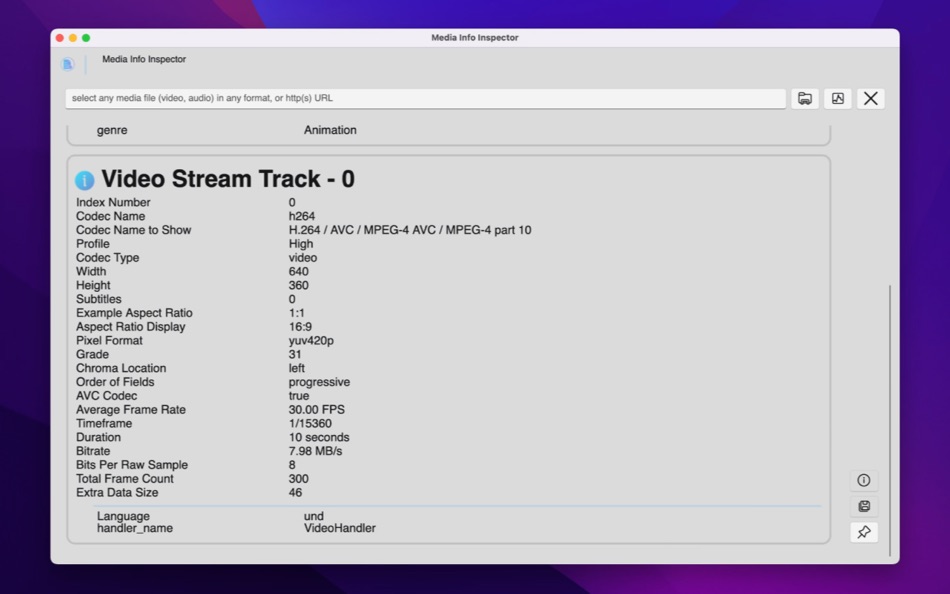Click the Timeframe value 1/15360
Image resolution: width=950 pixels, height=594 pixels.
click(x=310, y=424)
